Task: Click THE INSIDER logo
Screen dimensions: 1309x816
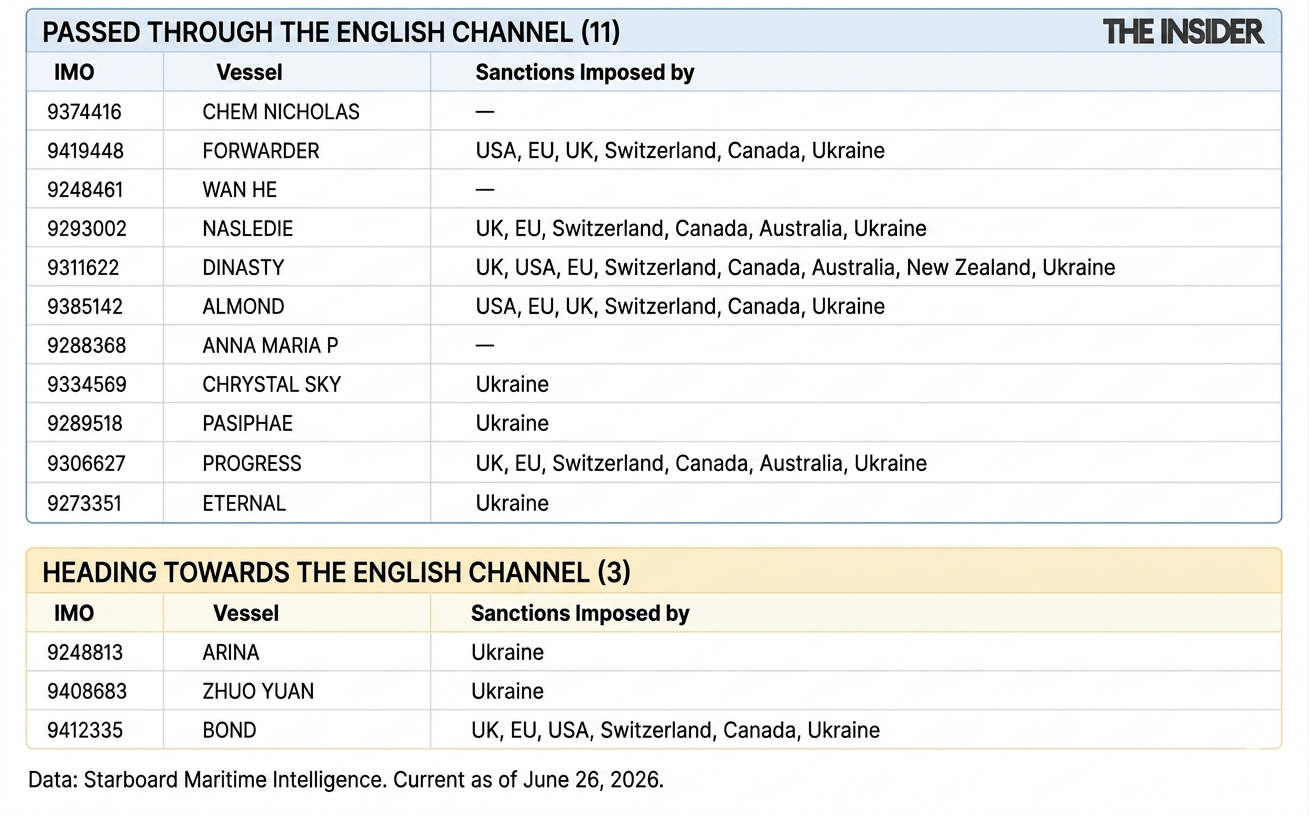Action: tap(1184, 32)
